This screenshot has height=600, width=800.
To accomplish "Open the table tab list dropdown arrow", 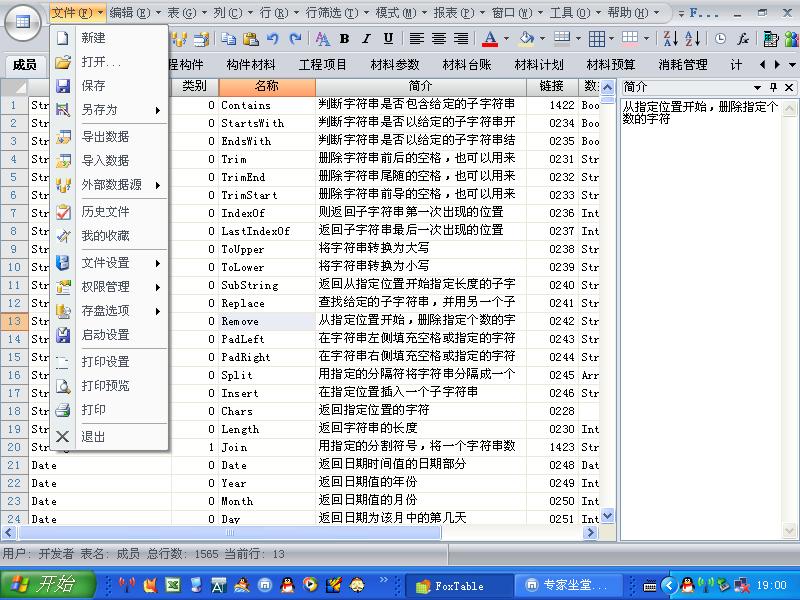I will pos(792,65).
